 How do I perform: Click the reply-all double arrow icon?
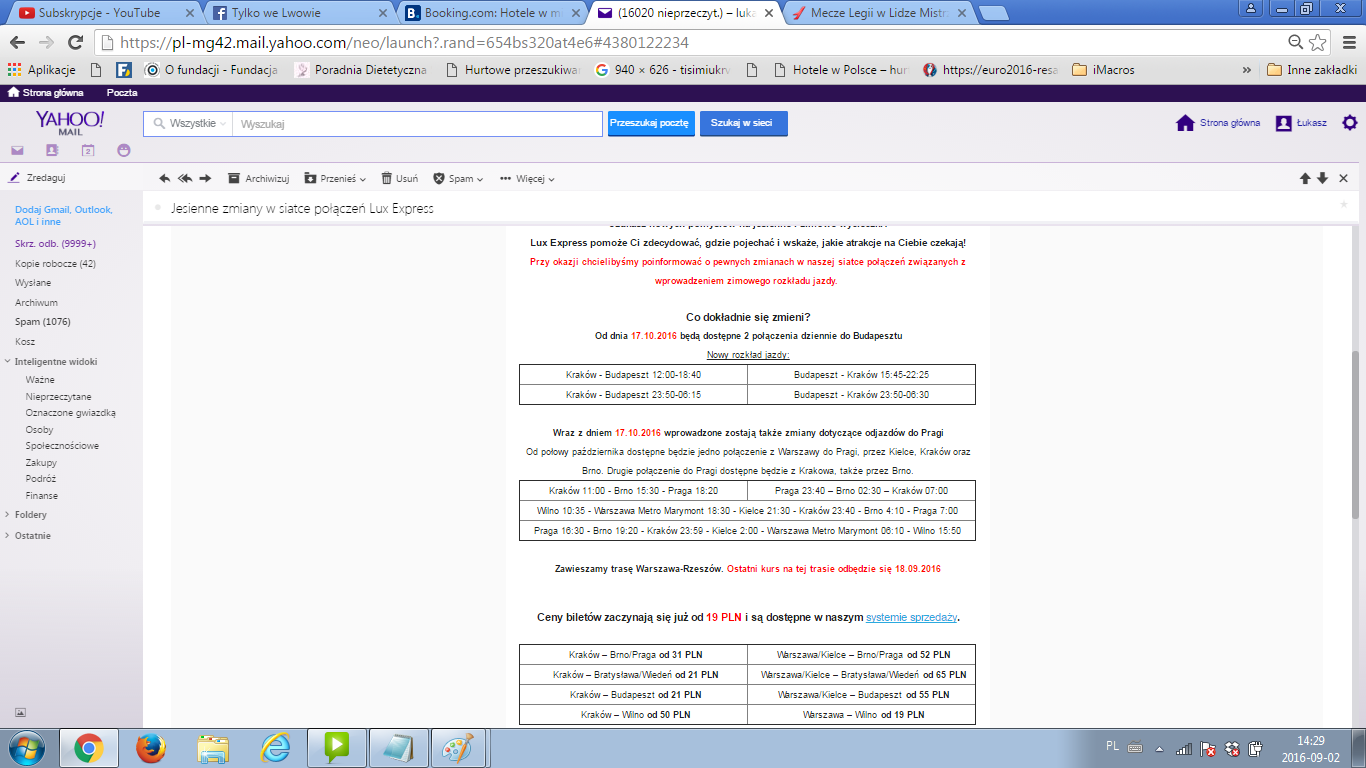(185, 178)
